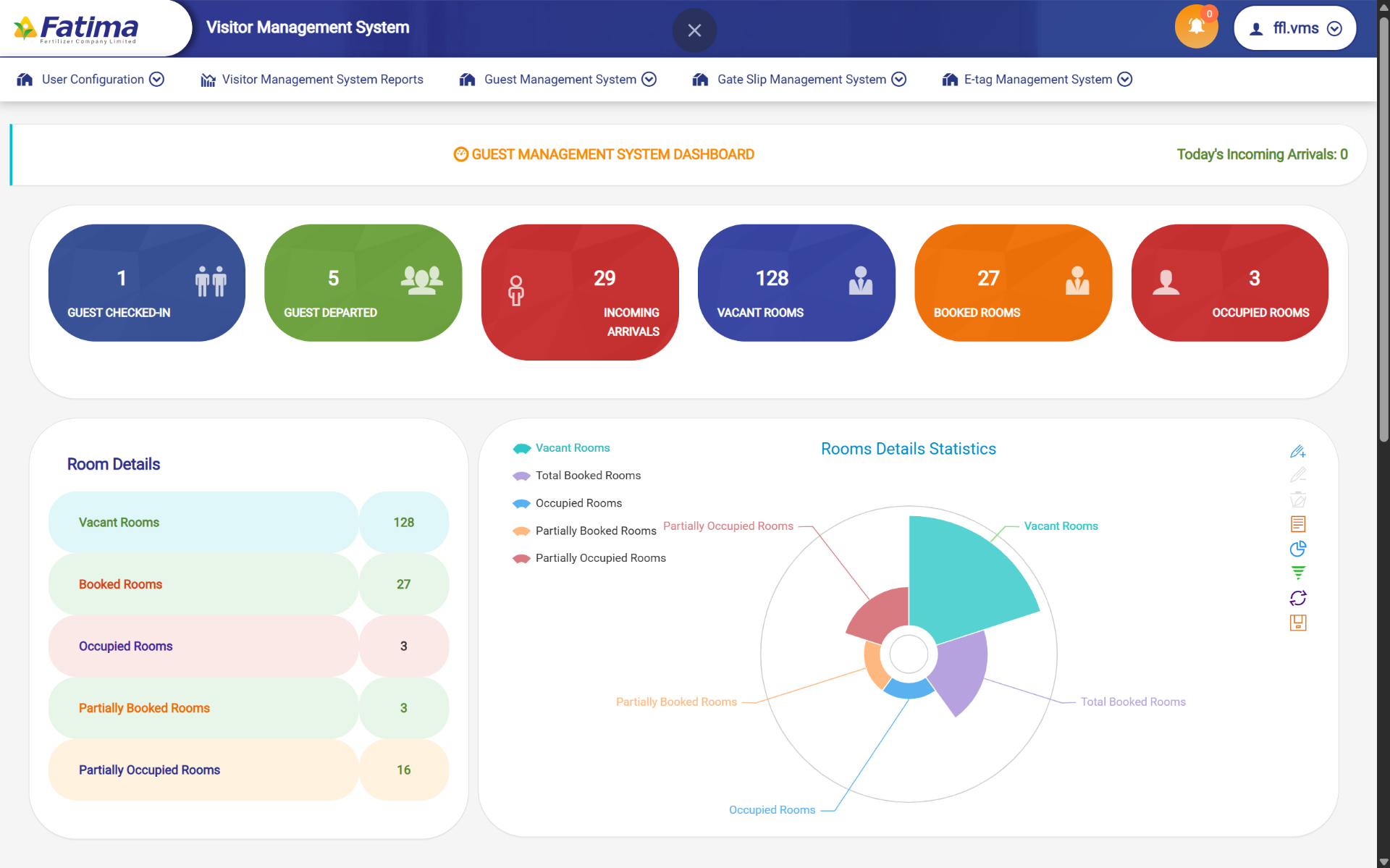Viewport: 1390px width, 868px height.
Task: Select the Incoming Arrivals red card
Action: click(580, 292)
